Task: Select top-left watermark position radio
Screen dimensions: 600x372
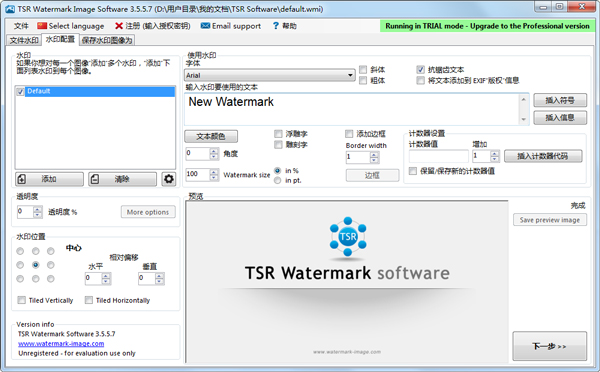Action: (20, 251)
